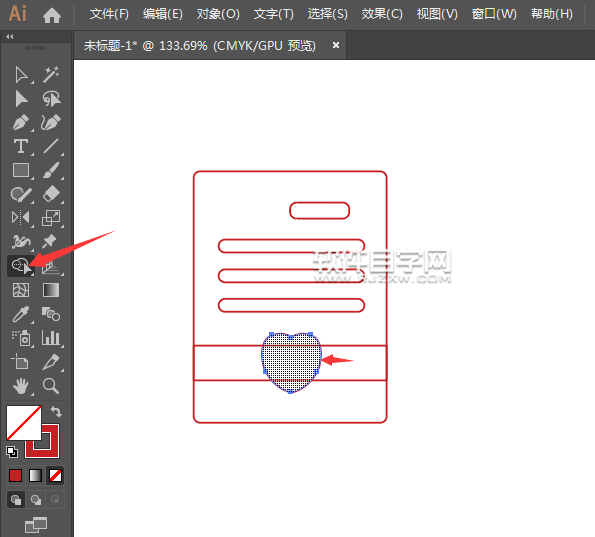Viewport: 595px width, 537px height.
Task: Click the bottom long rounded bar outline
Action: tap(291, 306)
